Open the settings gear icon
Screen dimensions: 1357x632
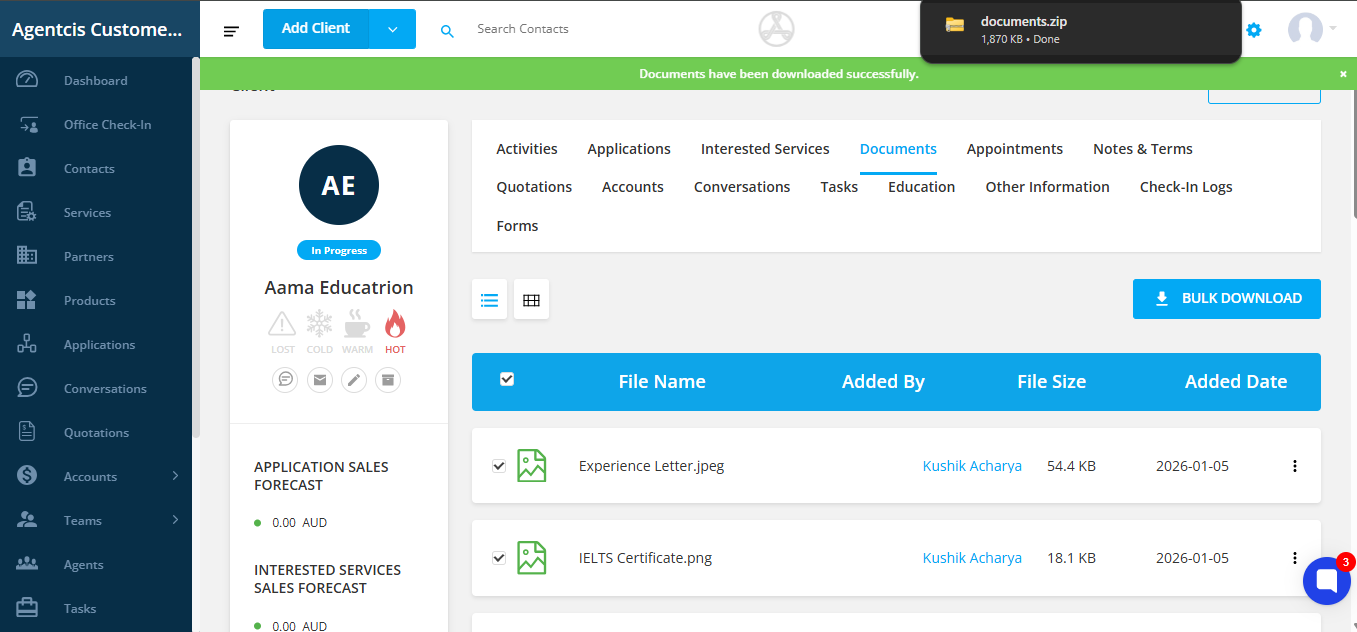(1253, 30)
